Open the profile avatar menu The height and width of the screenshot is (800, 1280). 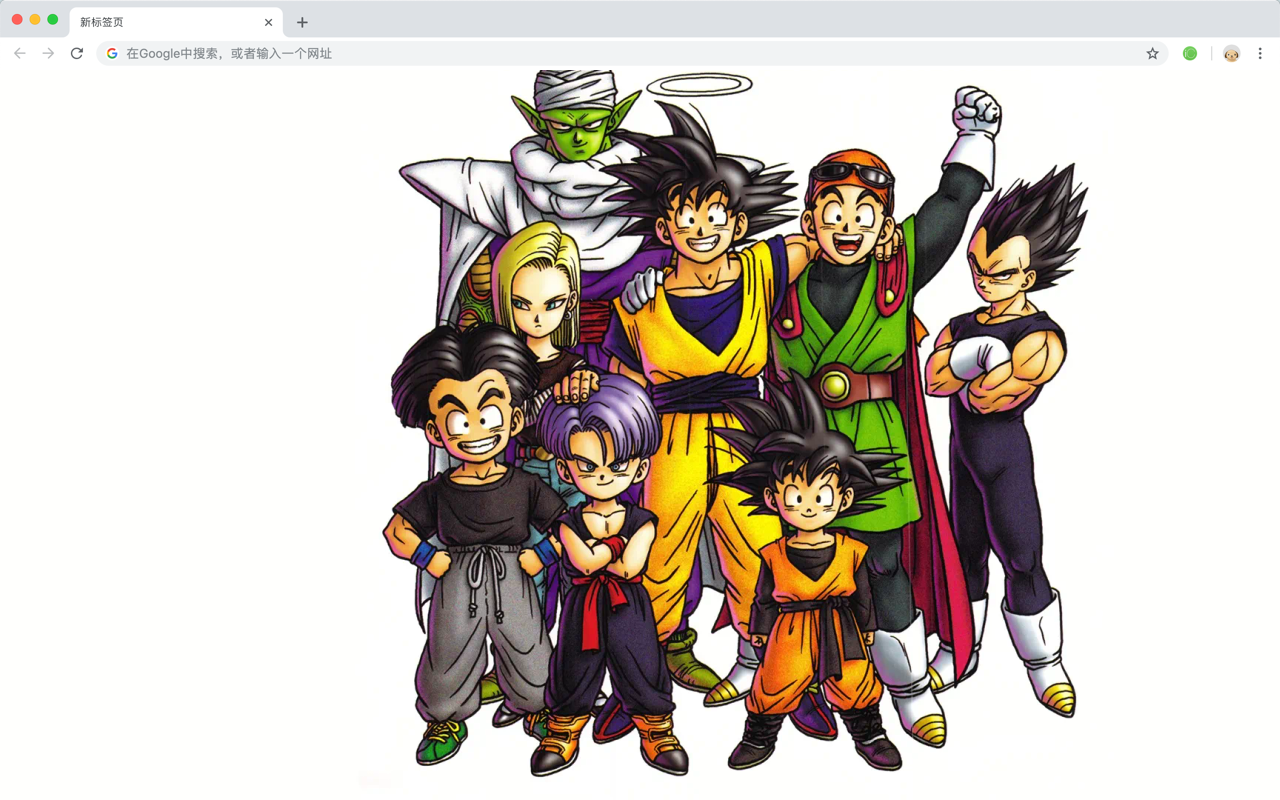[1231, 53]
